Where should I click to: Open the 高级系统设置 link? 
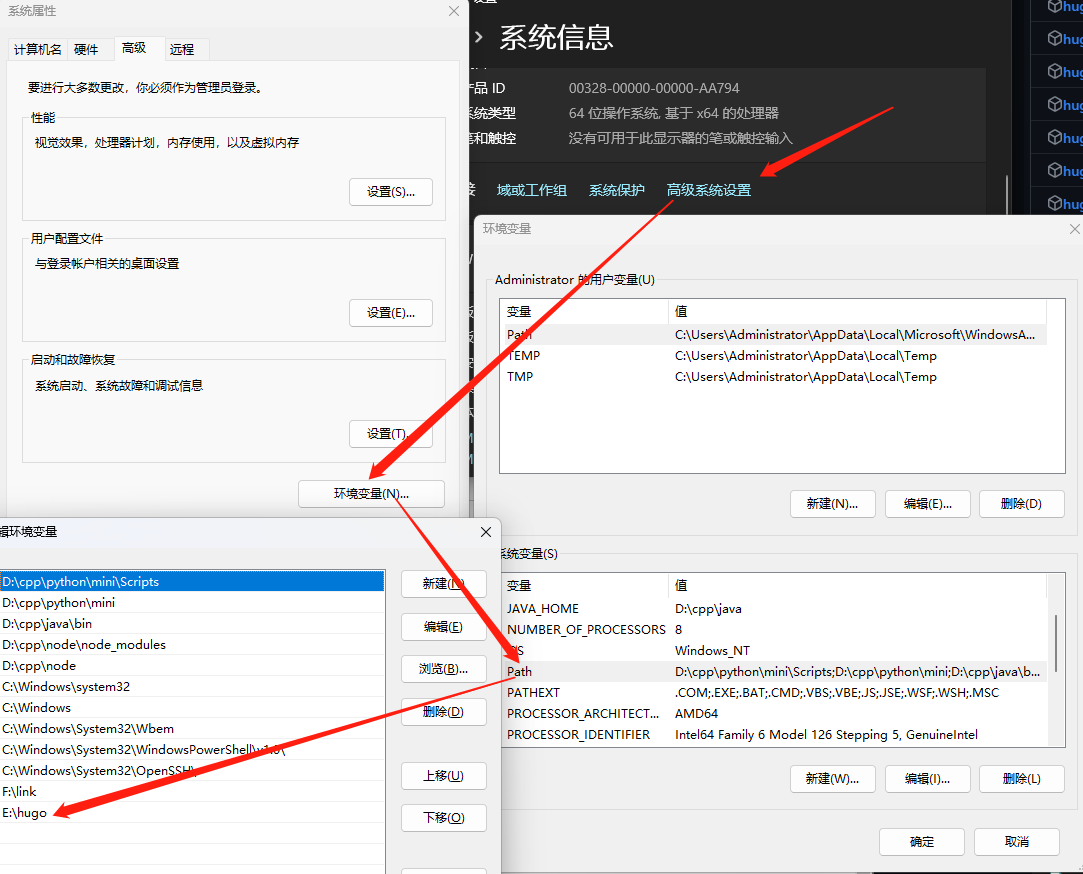(708, 190)
